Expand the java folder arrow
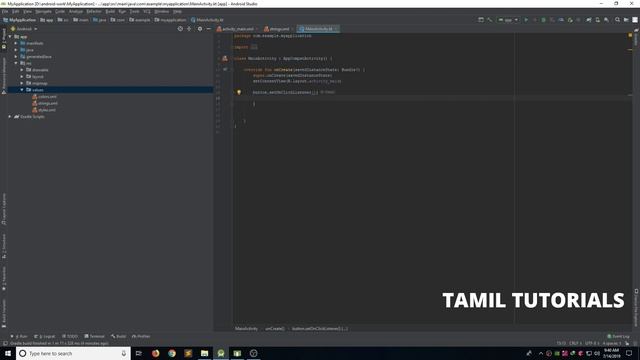Image resolution: width=640 pixels, height=360 pixels. coord(16,50)
